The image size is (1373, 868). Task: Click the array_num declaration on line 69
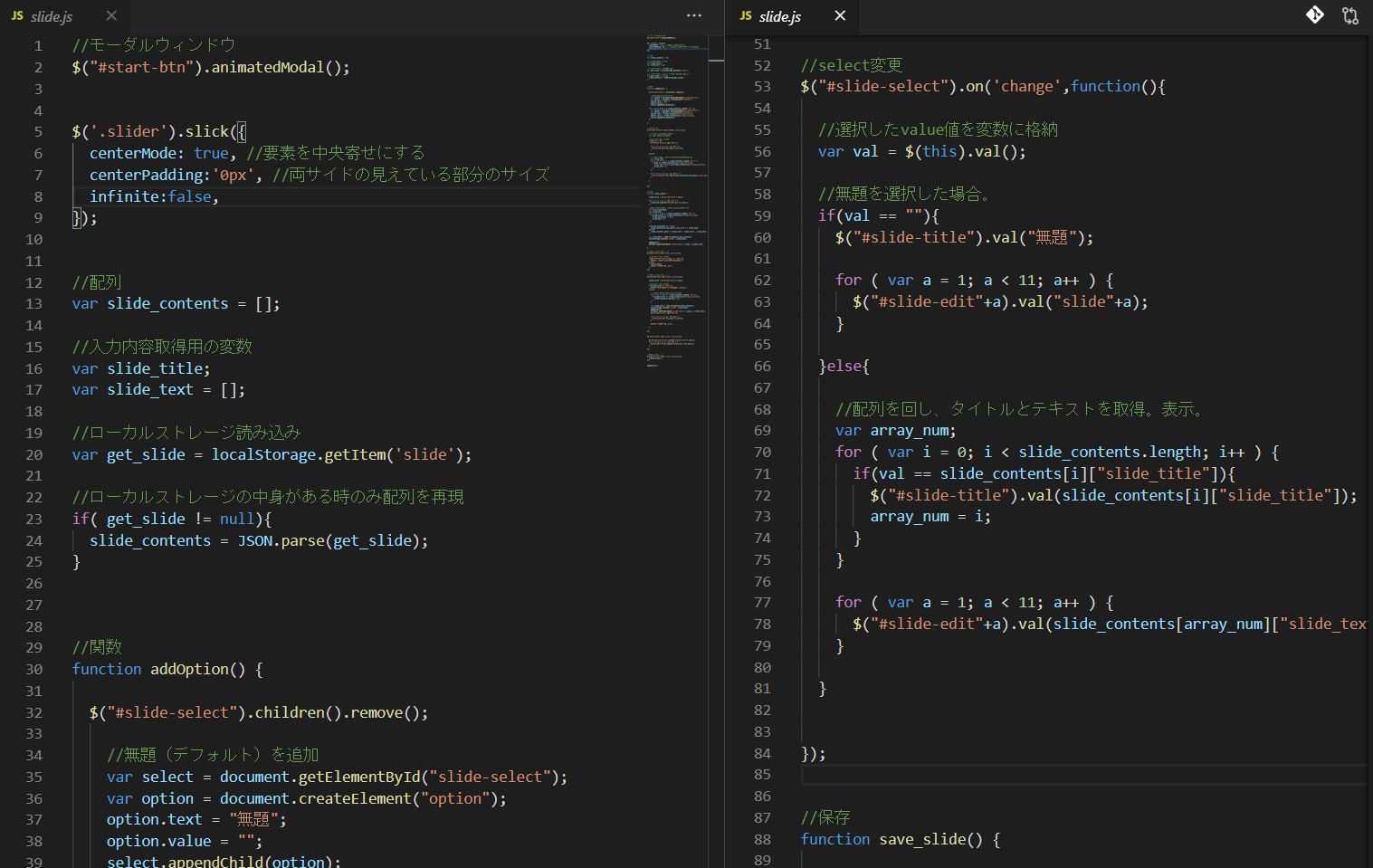pos(911,431)
